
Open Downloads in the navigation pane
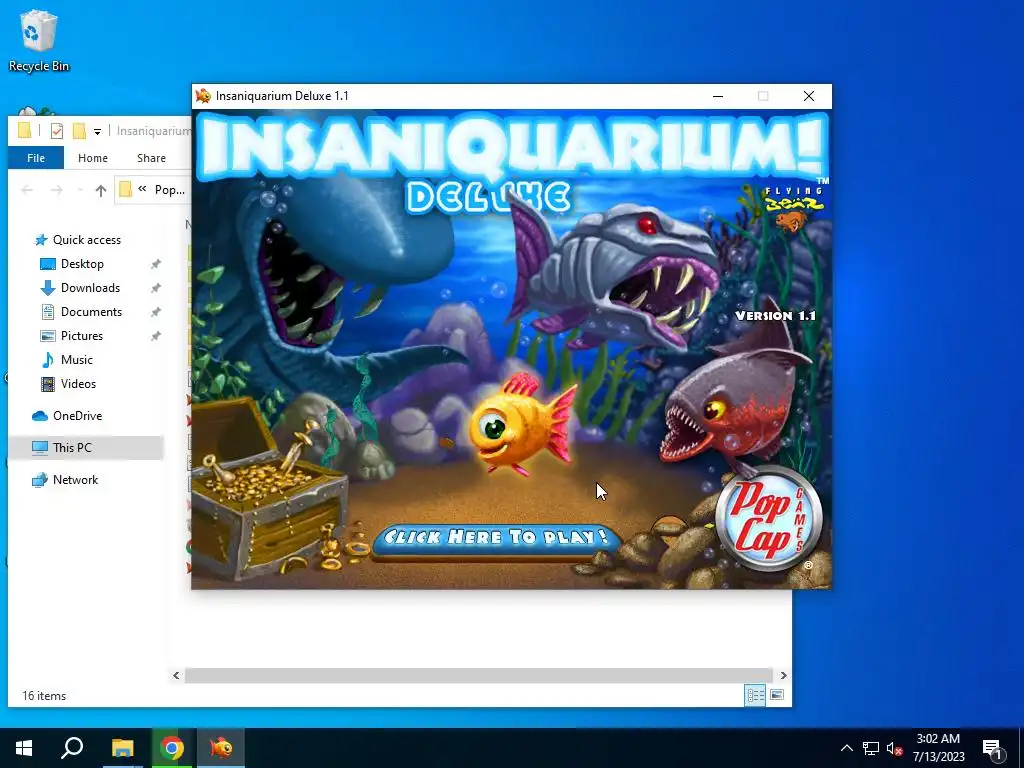click(x=90, y=288)
